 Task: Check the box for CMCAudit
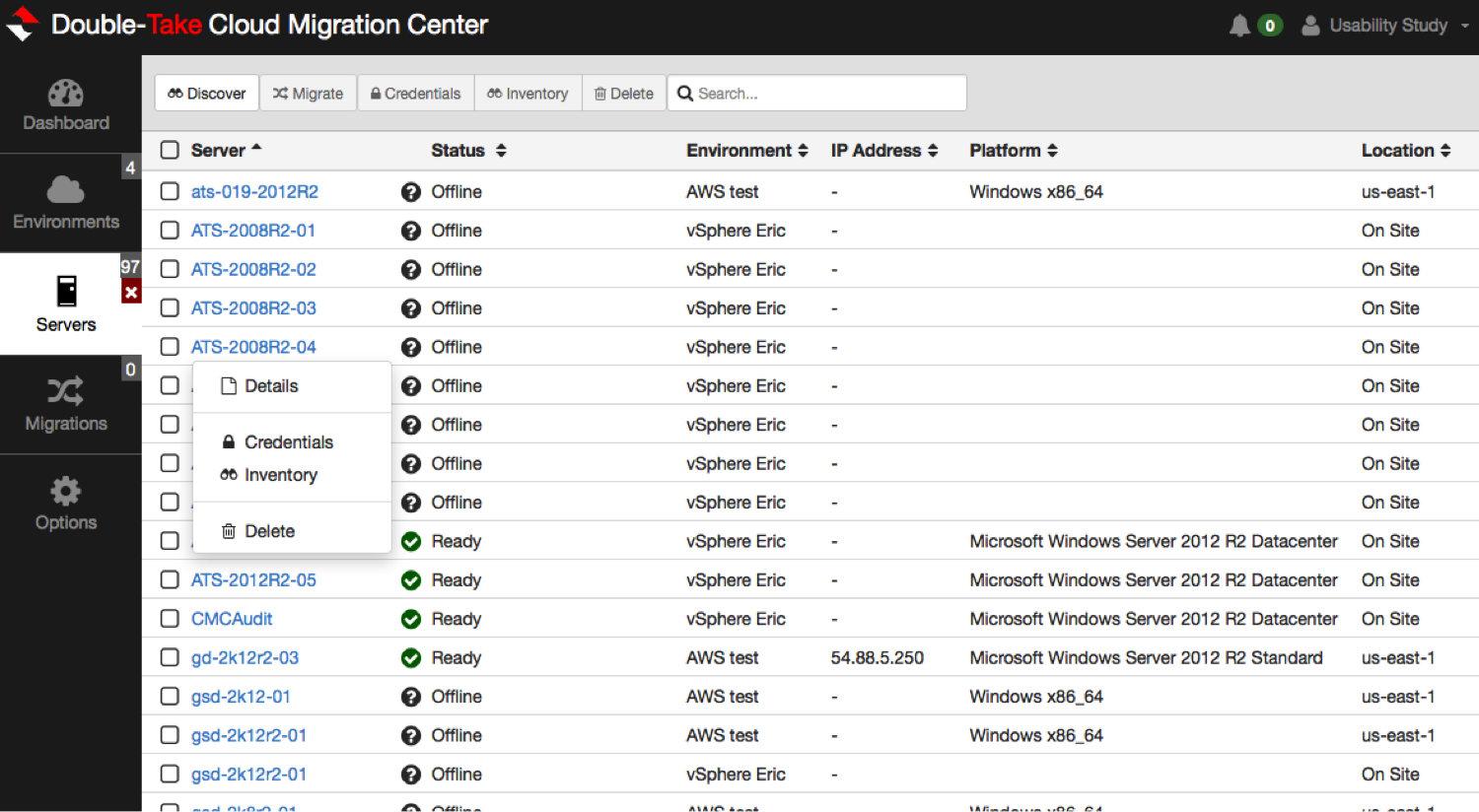[x=170, y=619]
